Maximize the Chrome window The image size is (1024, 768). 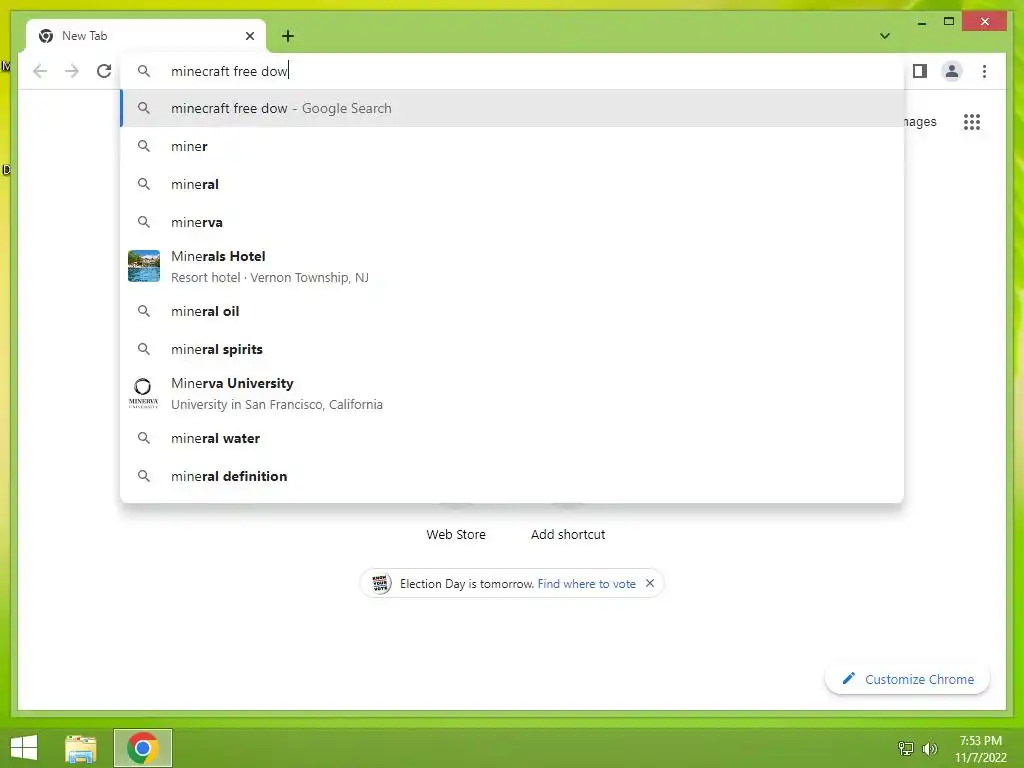[x=949, y=22]
